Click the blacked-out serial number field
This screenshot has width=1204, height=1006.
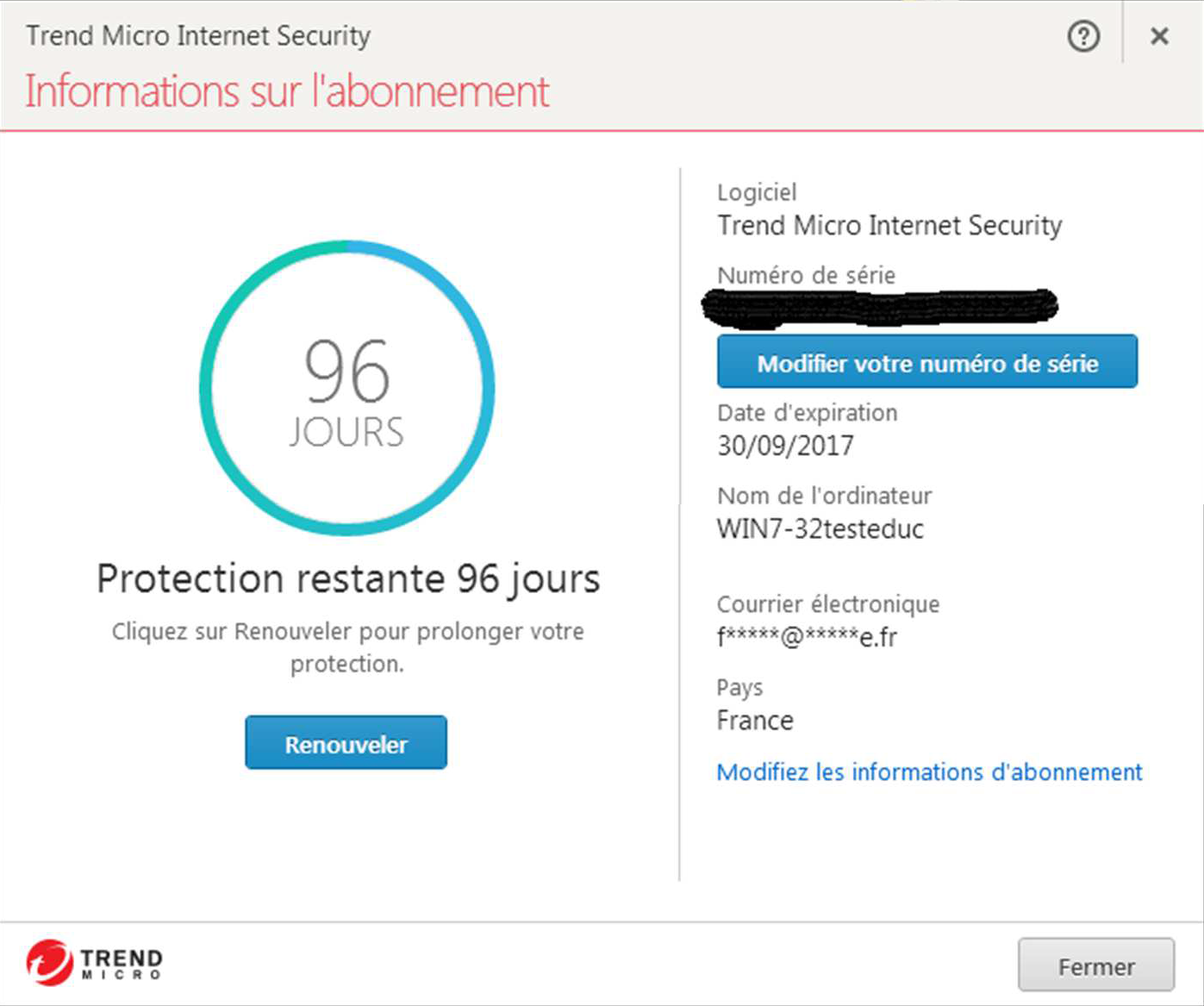[879, 307]
